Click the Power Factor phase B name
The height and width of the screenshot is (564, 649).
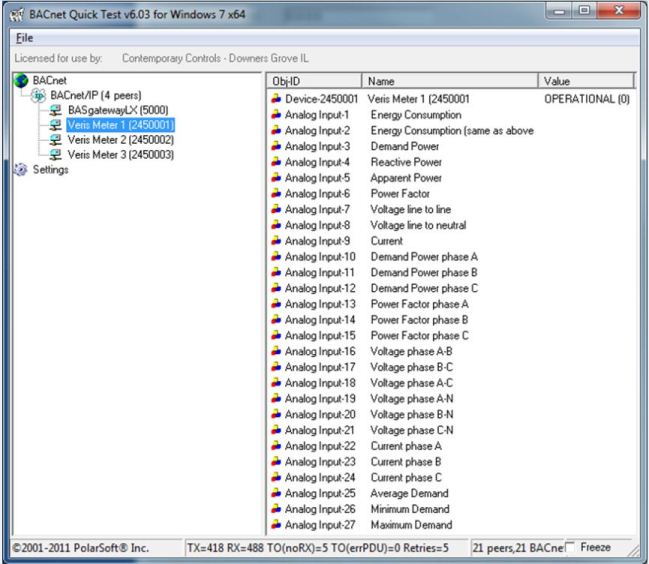tap(419, 320)
